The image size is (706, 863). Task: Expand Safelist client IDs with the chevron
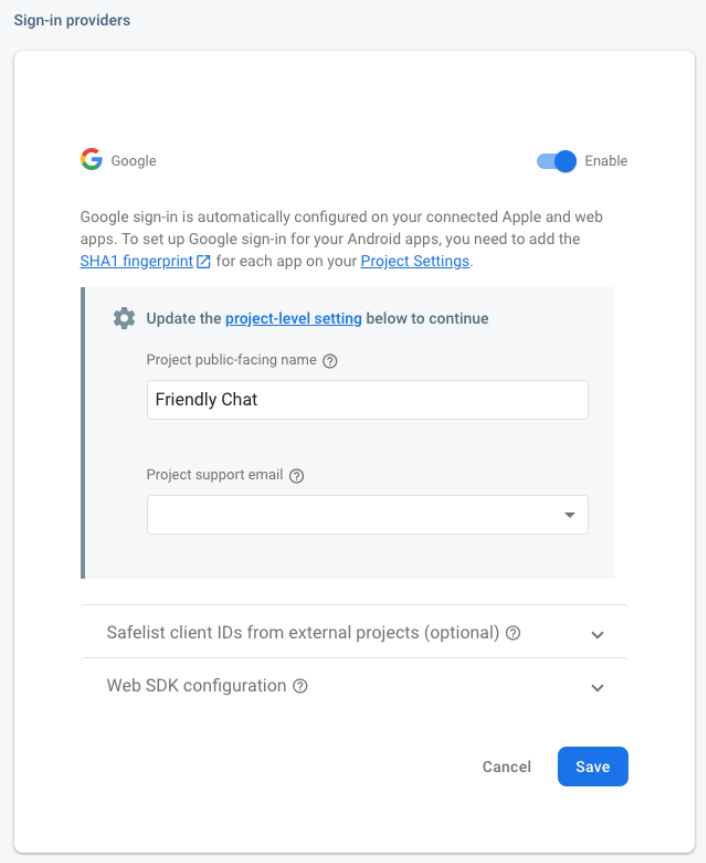pos(597,633)
